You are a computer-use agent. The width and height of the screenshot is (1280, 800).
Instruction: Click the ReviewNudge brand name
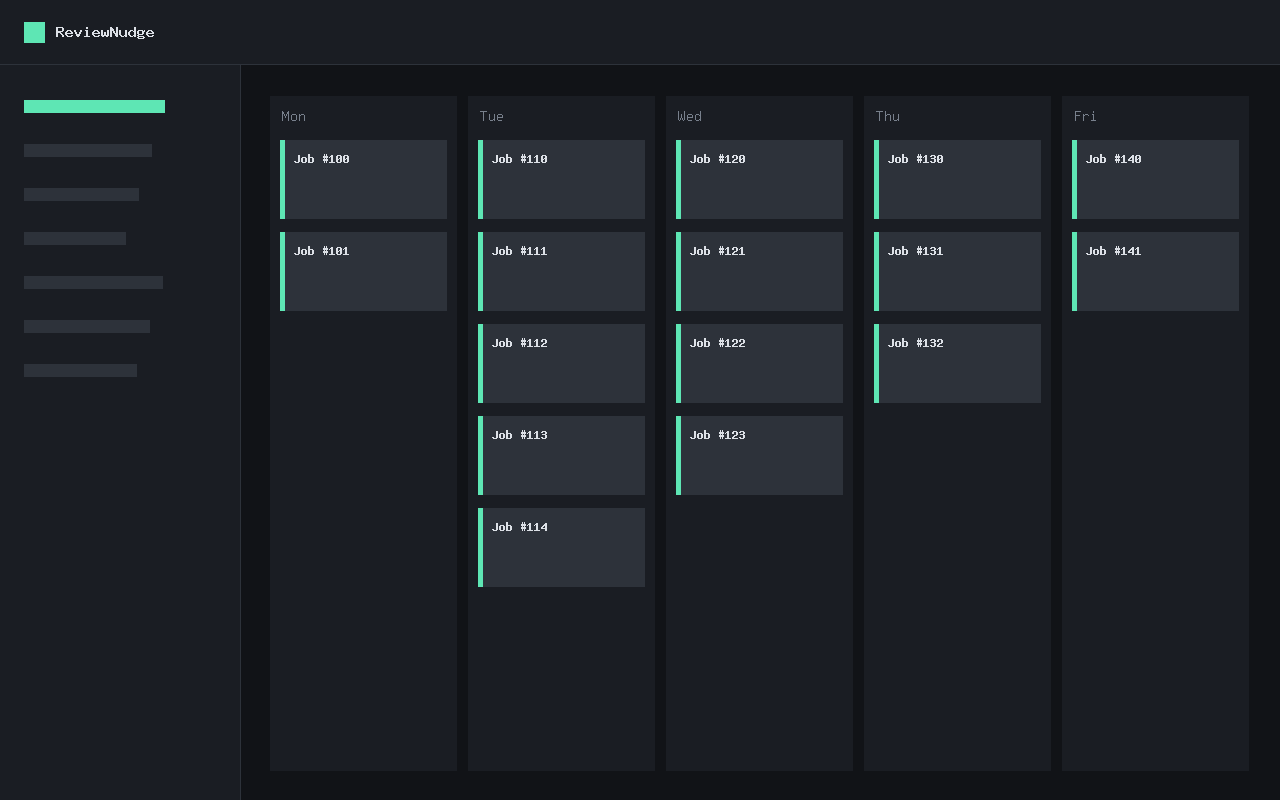tap(105, 33)
